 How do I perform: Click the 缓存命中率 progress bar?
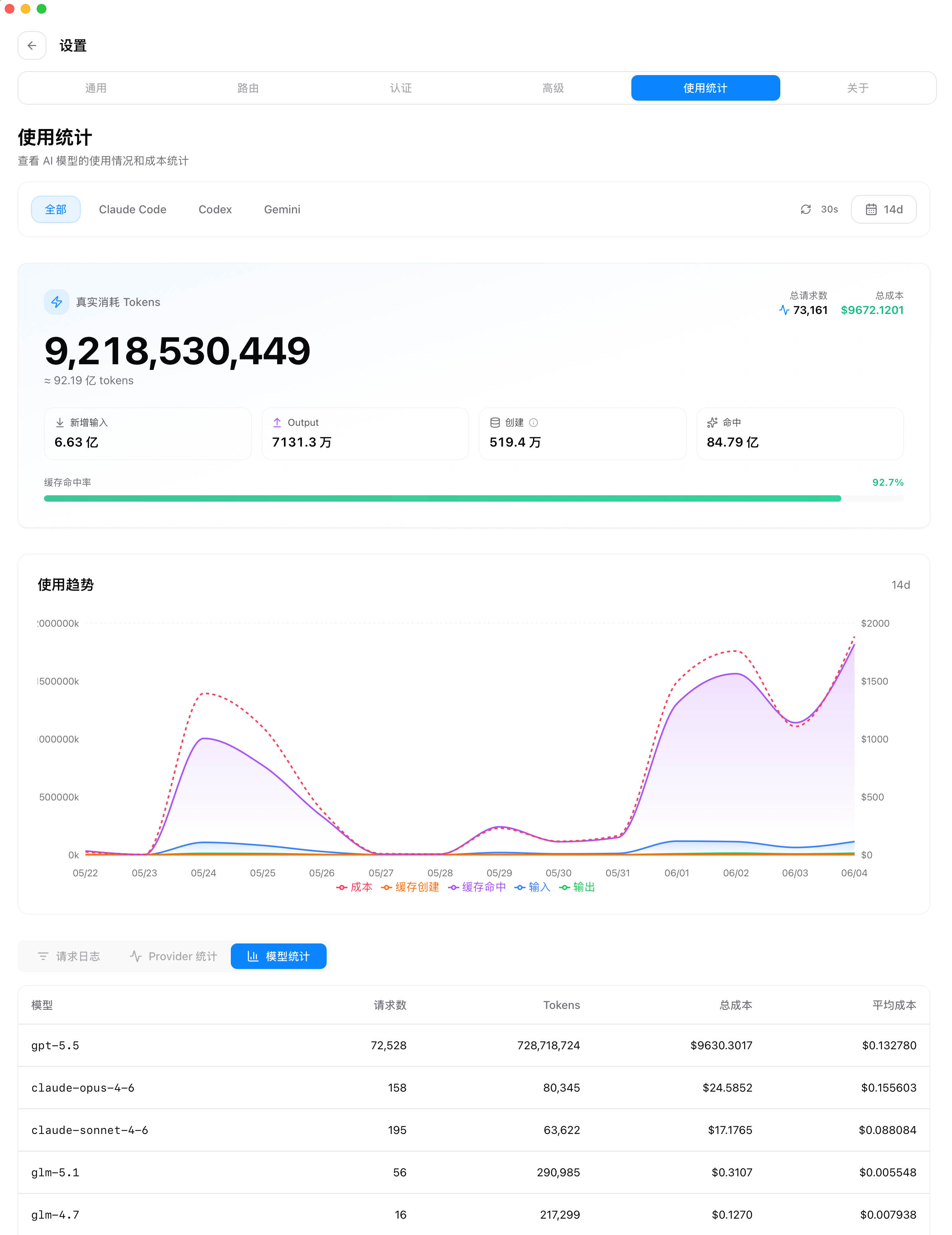pos(474,499)
